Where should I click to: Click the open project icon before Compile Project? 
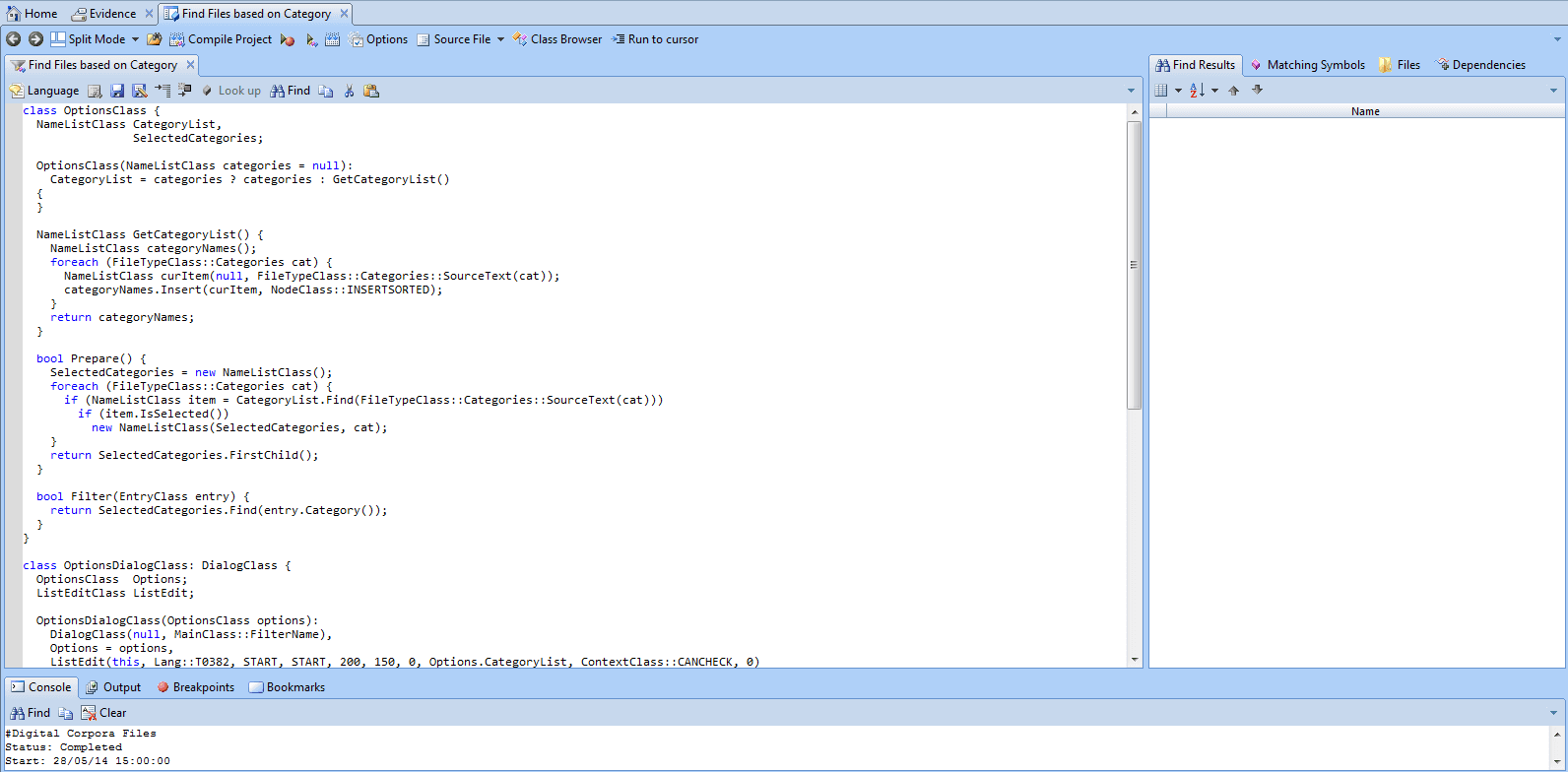tap(155, 39)
